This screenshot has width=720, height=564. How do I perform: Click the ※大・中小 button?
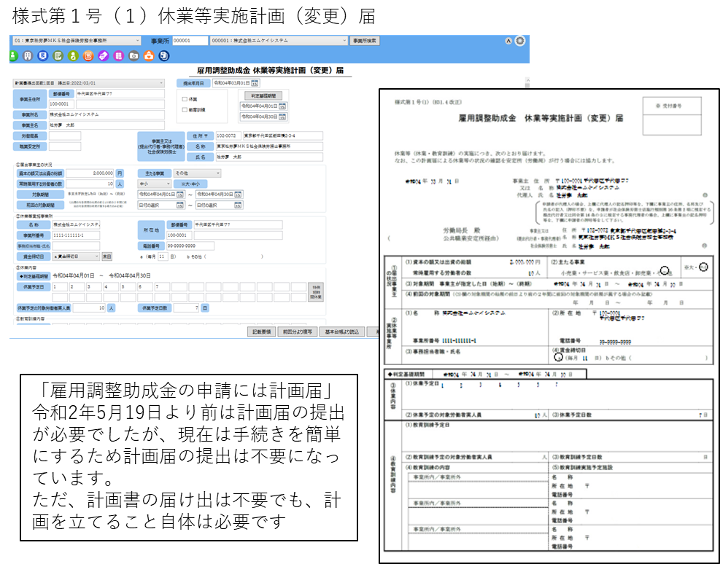190,184
